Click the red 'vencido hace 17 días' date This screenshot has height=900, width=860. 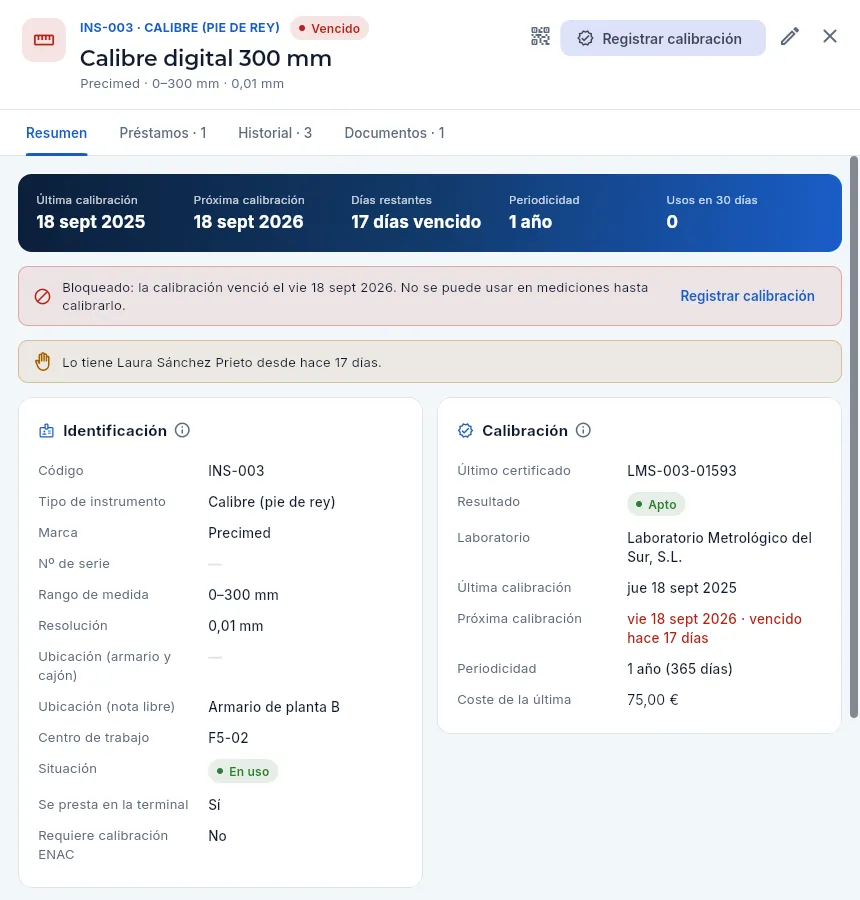pos(714,629)
